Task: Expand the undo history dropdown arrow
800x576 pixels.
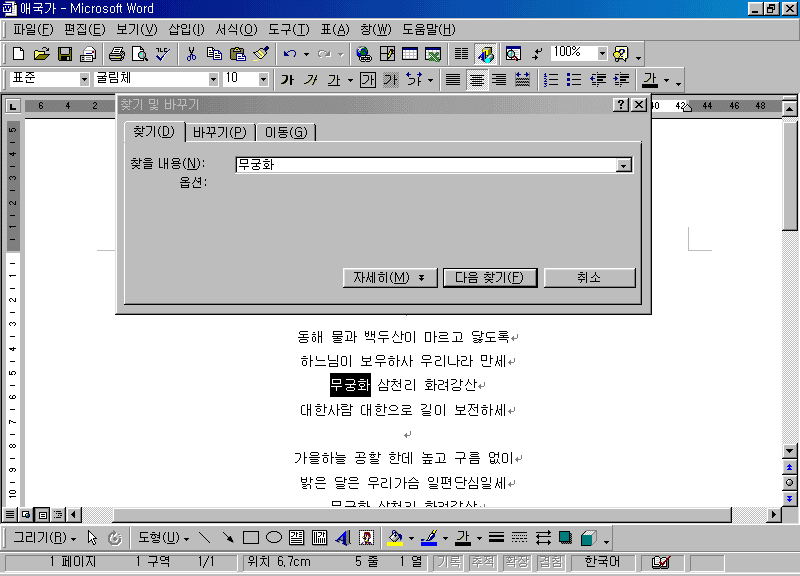Action: (306, 54)
